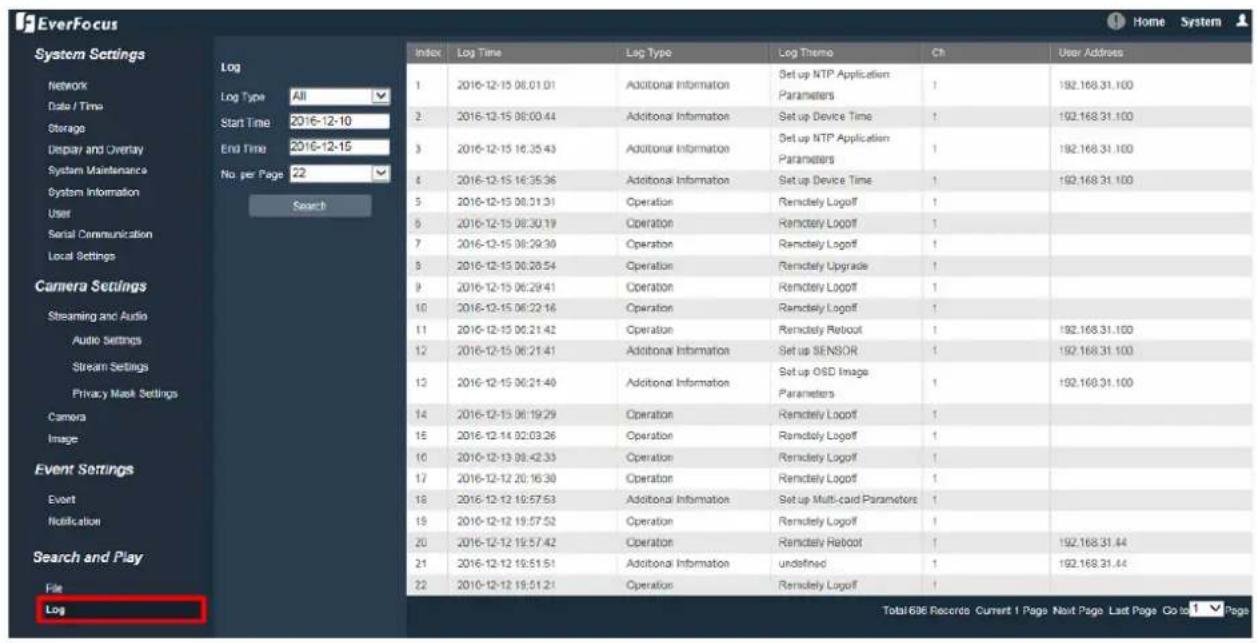Open Stream Settings
This screenshot has height=643, width=1257.
[109, 367]
